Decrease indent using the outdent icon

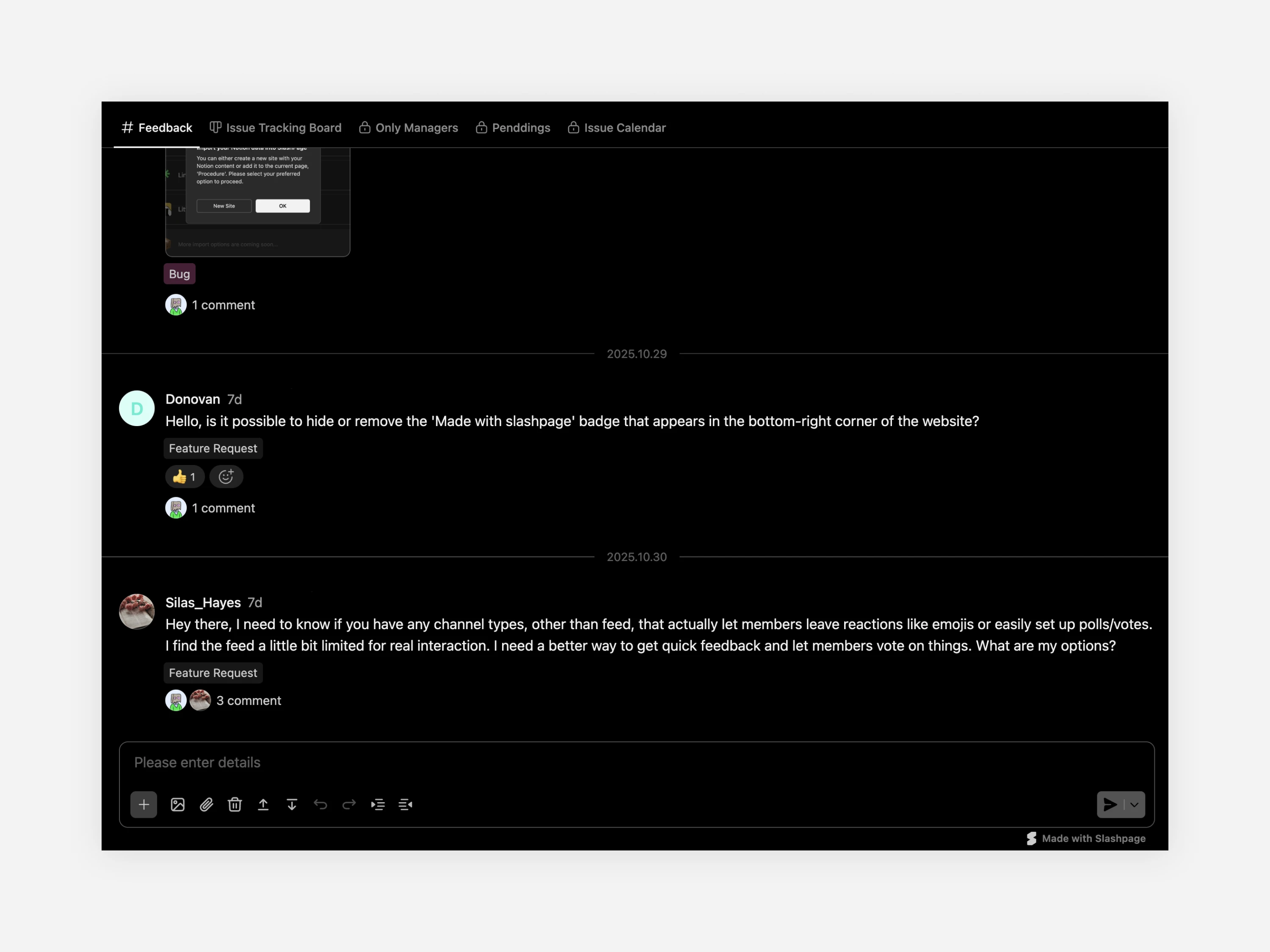pos(406,804)
